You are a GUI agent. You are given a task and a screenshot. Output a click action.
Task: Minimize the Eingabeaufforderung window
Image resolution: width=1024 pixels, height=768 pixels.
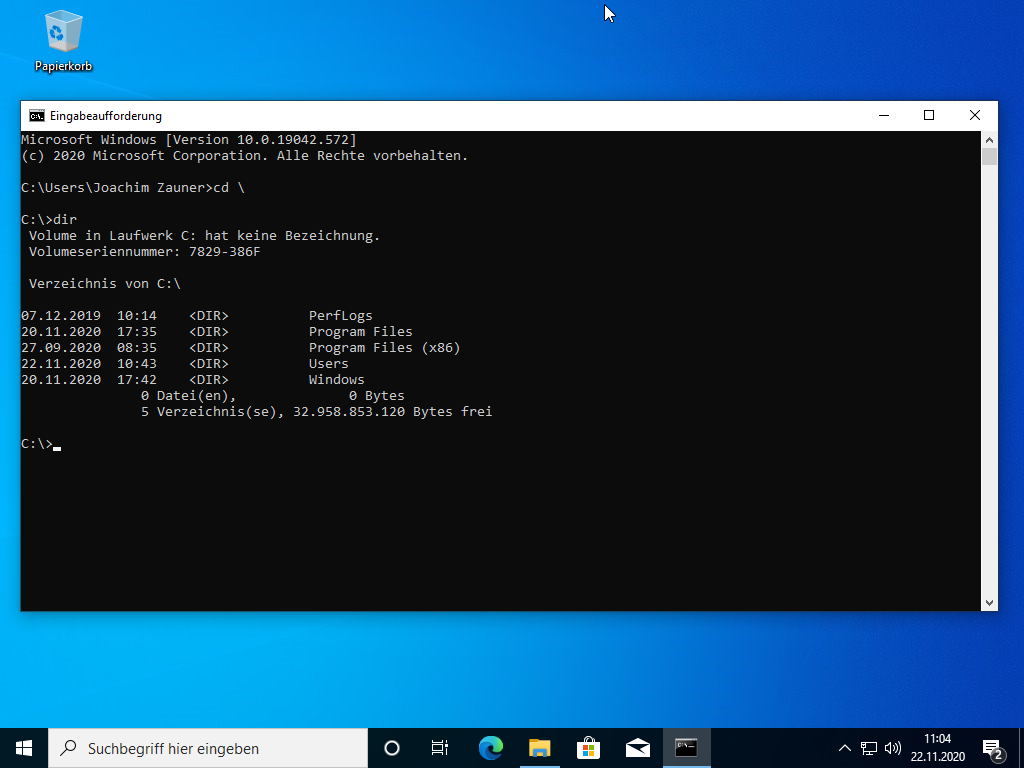883,115
